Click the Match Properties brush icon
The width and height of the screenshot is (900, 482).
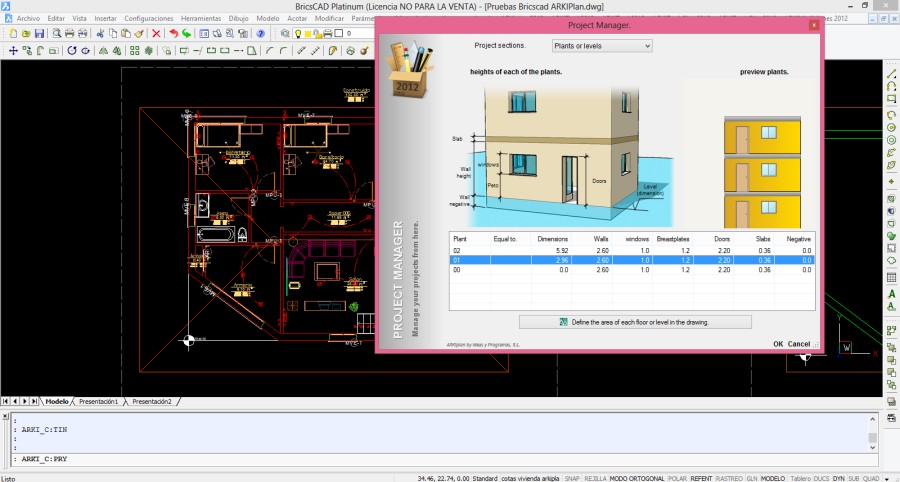tap(139, 34)
